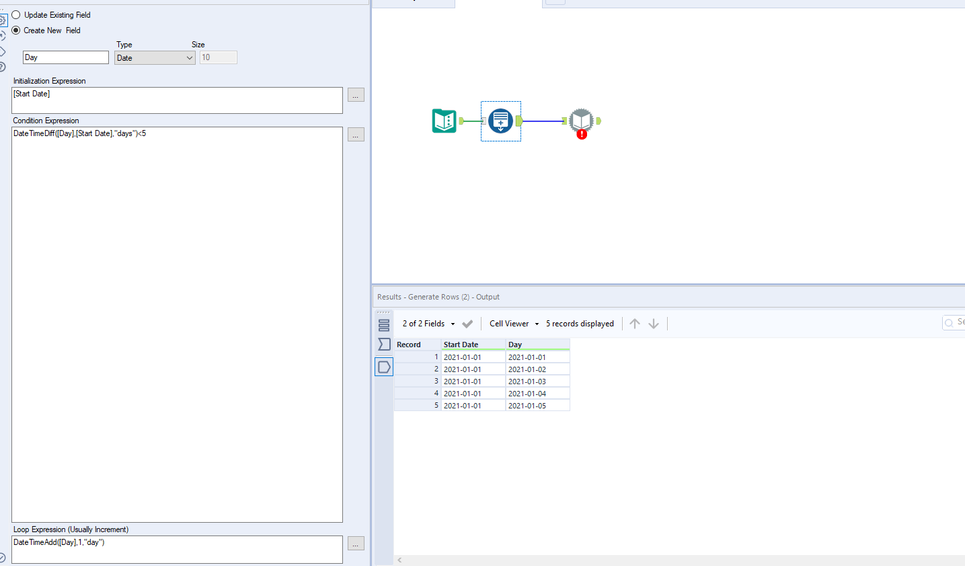The image size is (965, 566).
Task: Open the 2 of 2 Fields dropdown
Action: [429, 324]
